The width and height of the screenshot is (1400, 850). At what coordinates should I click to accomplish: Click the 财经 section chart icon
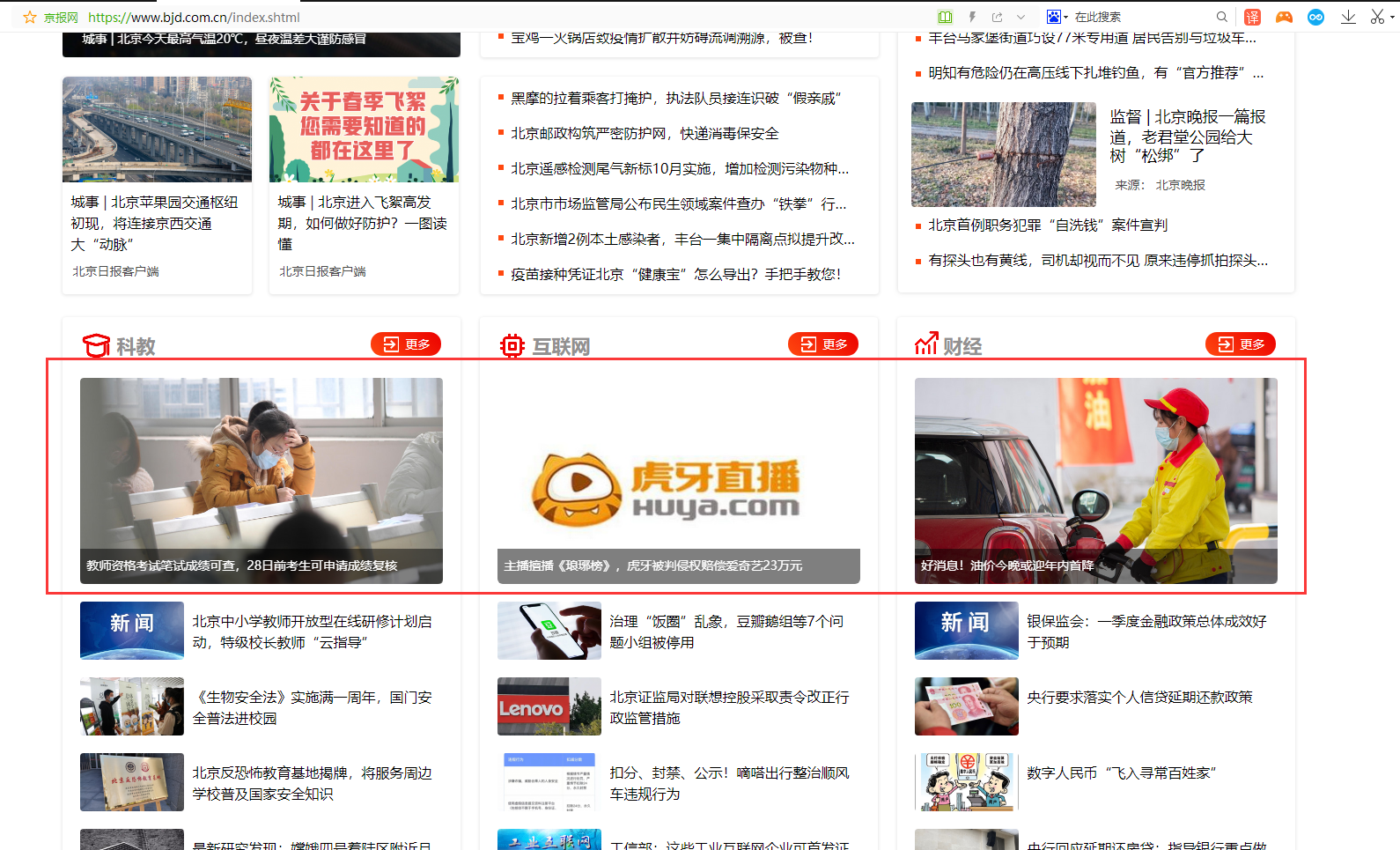[x=926, y=344]
